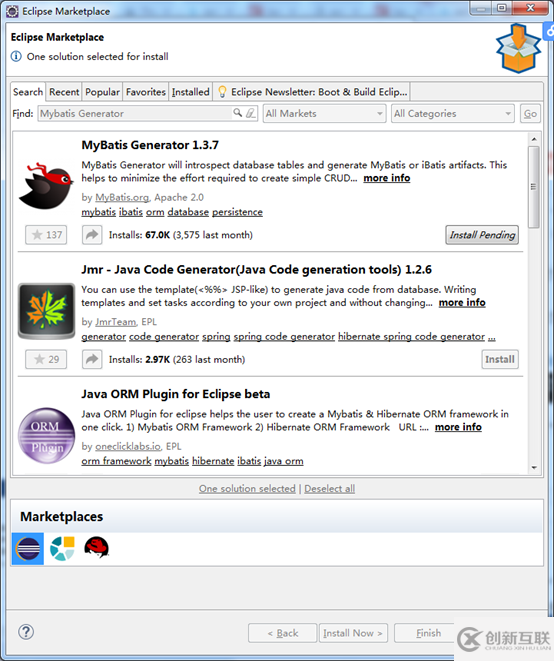Toggle the Install Pending button for MyBatis
Screen dimensions: 554x661
pos(482,235)
